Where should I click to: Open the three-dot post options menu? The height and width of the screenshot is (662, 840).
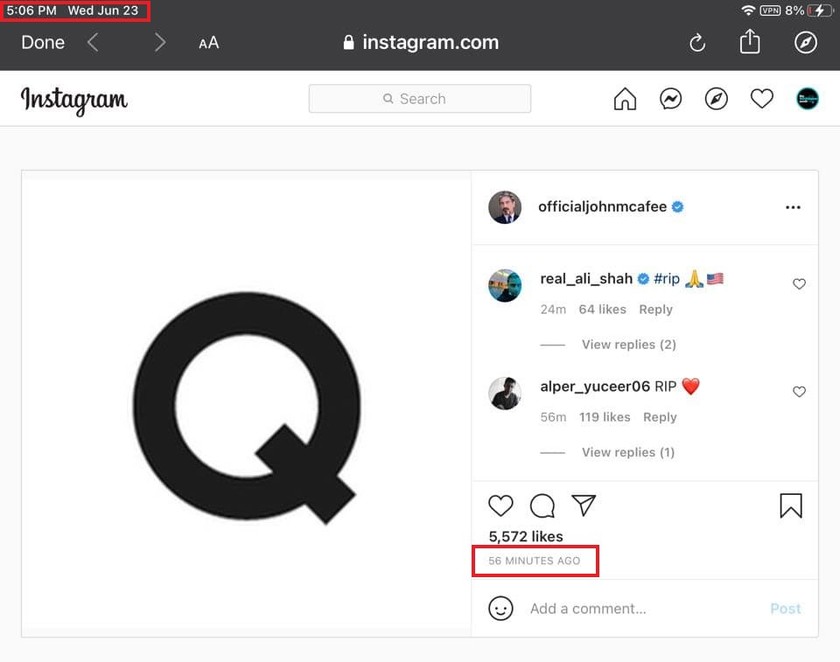click(x=793, y=207)
